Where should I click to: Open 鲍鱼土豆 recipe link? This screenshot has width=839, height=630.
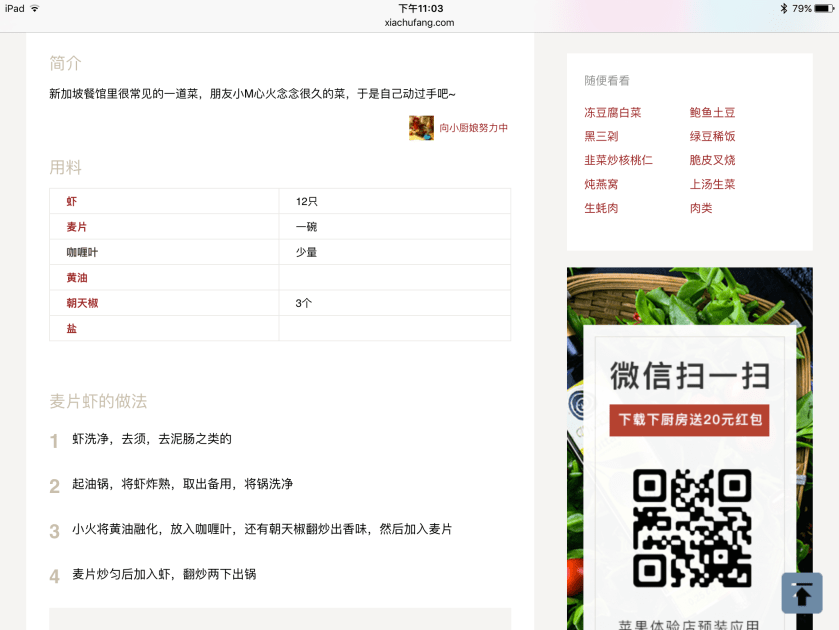(x=712, y=113)
